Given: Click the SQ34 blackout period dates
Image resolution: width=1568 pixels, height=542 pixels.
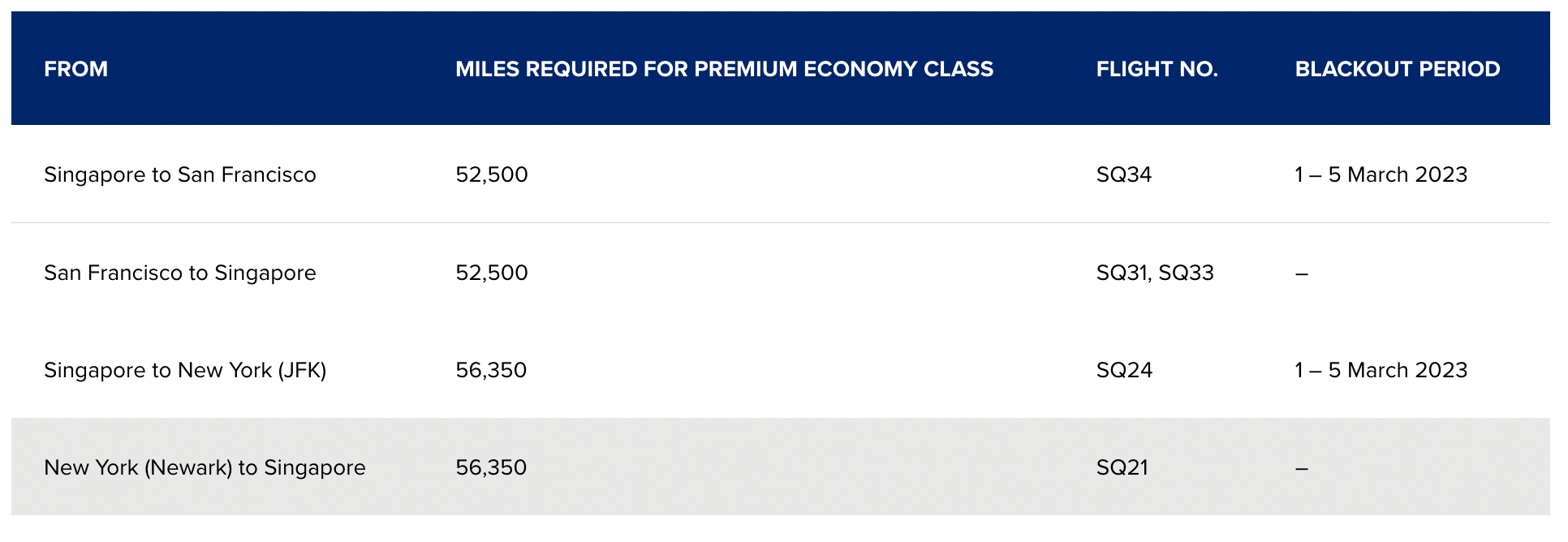Looking at the screenshot, I should (x=1381, y=174).
